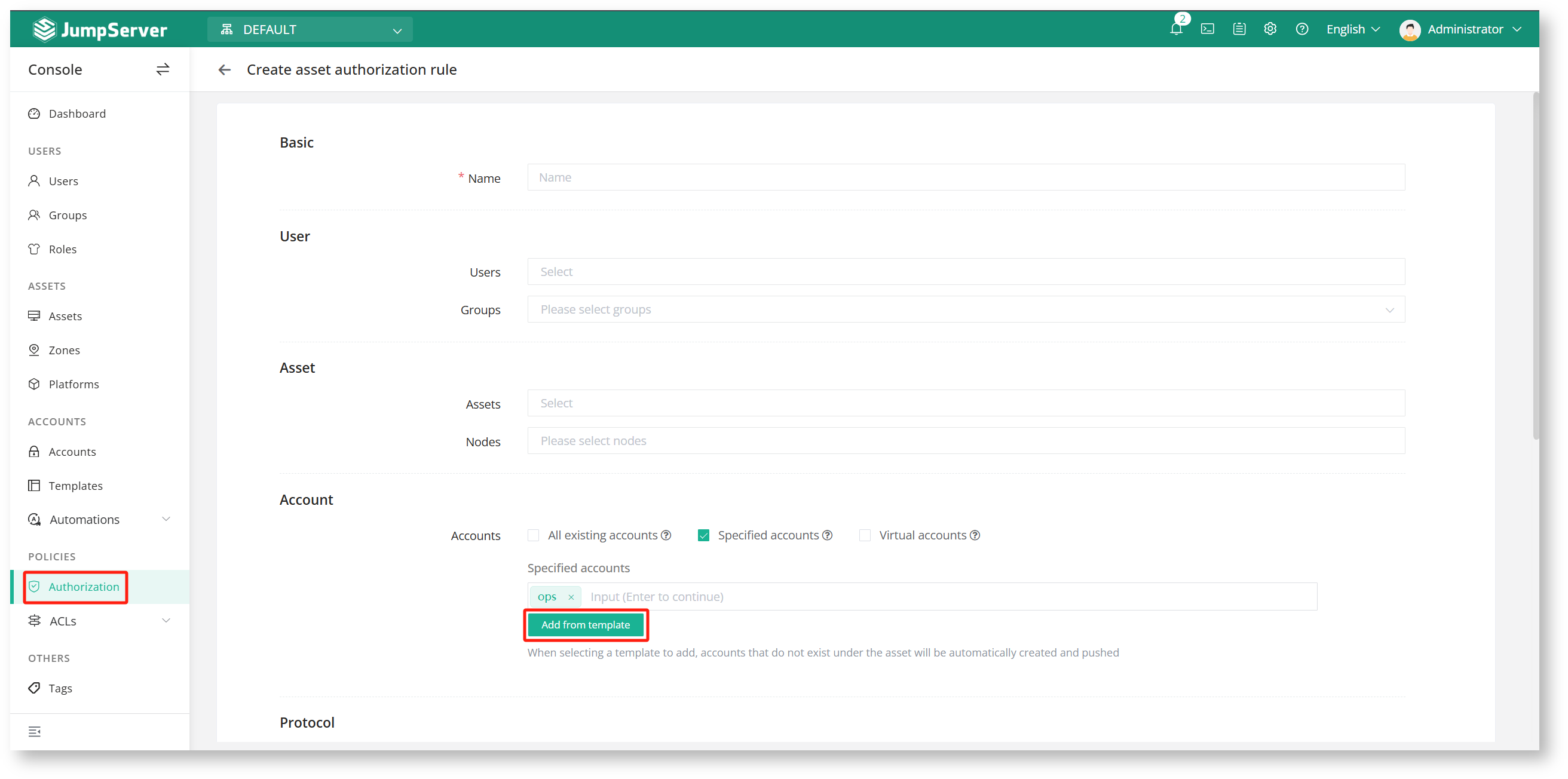Open the notifications bell
Screen dimensions: 1568x779
pos(1176,29)
